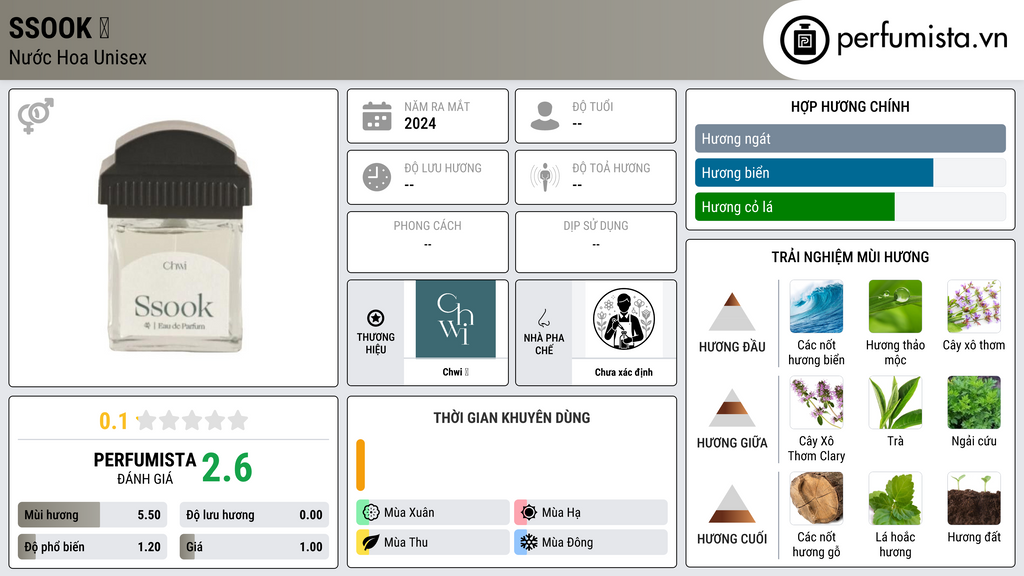Open the Chwi brand logo
The width and height of the screenshot is (1024, 576).
456,319
